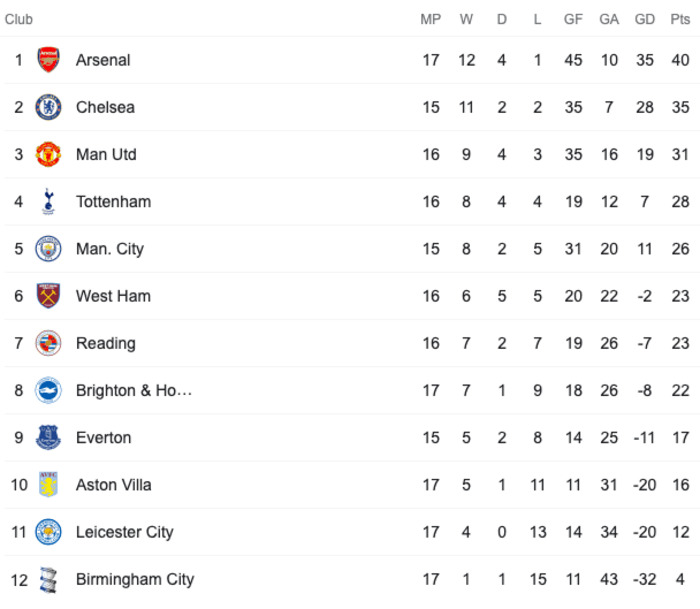The height and width of the screenshot is (609, 700).
Task: Click the Arsenal club crest
Action: 48,60
